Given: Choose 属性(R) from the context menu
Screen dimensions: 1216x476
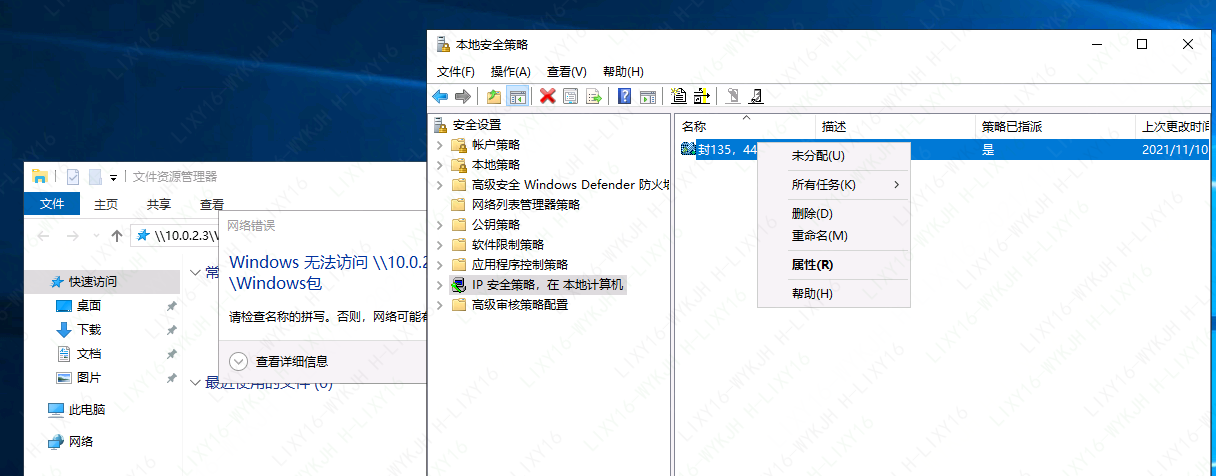Looking at the screenshot, I should (x=835, y=265).
